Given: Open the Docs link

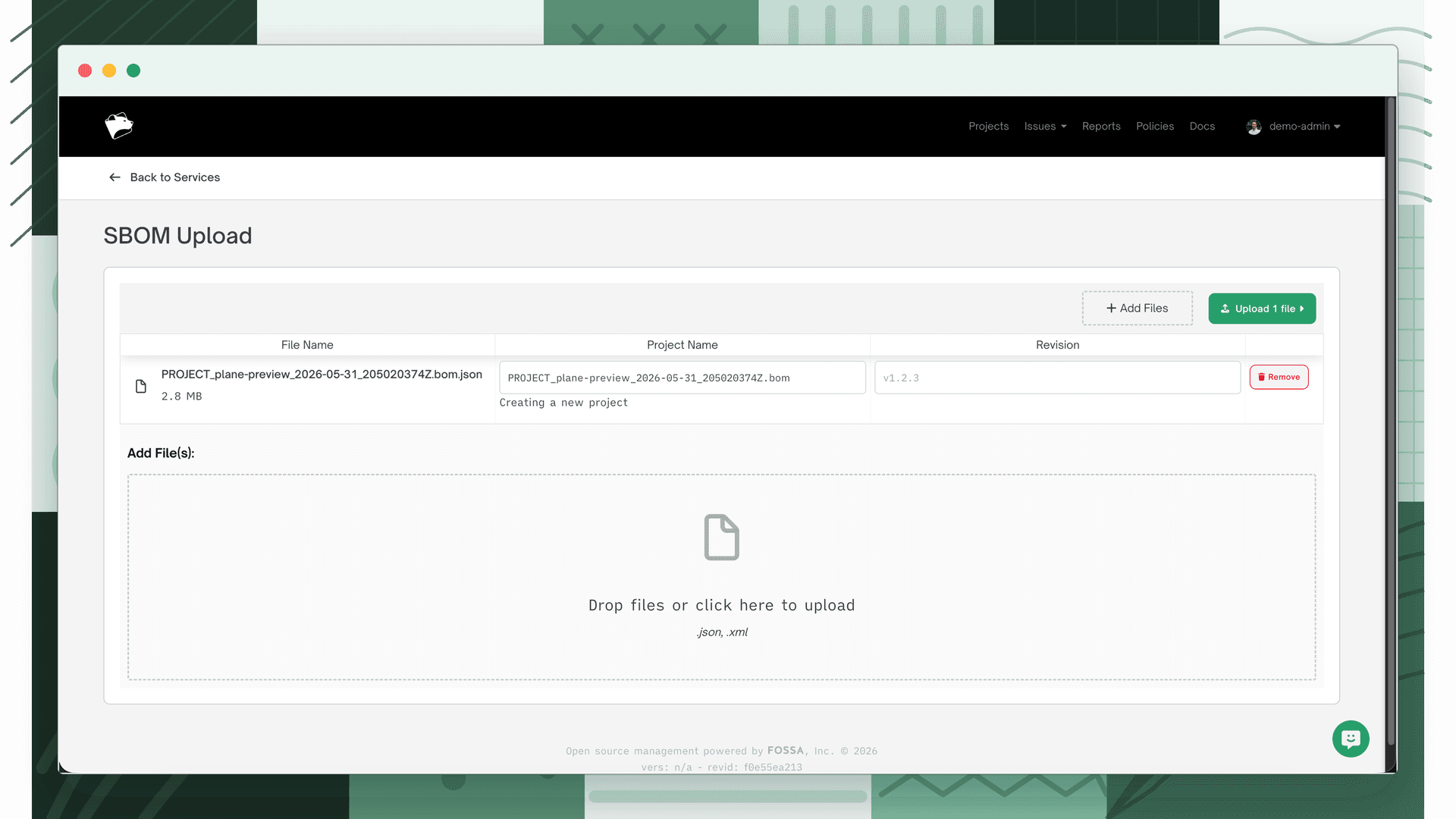Looking at the screenshot, I should pyautogui.click(x=1202, y=127).
